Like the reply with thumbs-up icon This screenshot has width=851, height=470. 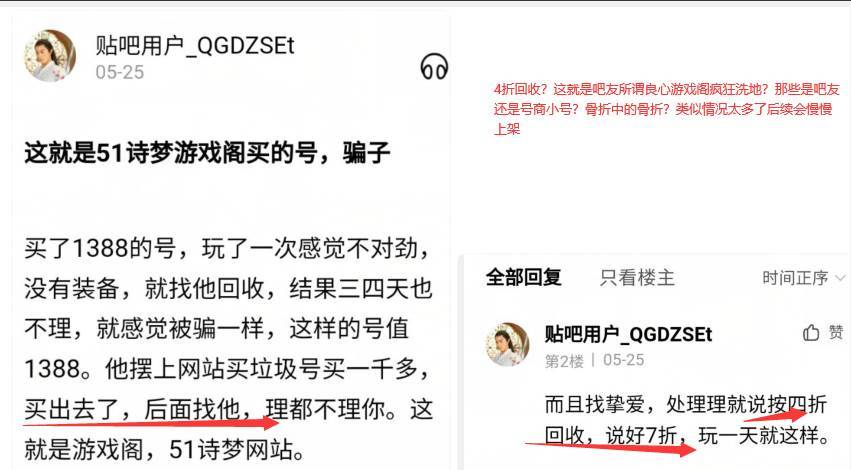[x=810, y=333]
